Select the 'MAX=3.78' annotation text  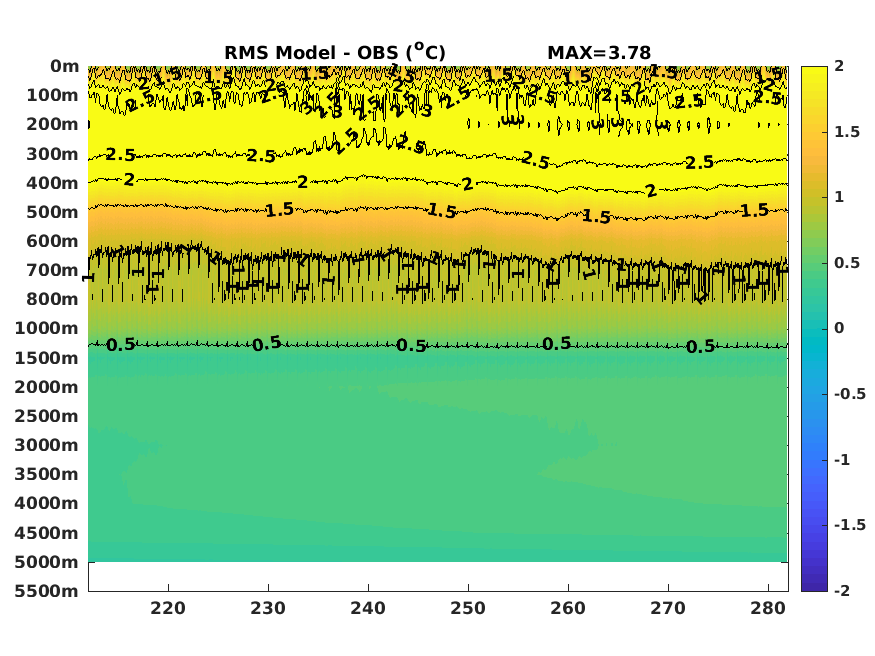pyautogui.click(x=599, y=53)
